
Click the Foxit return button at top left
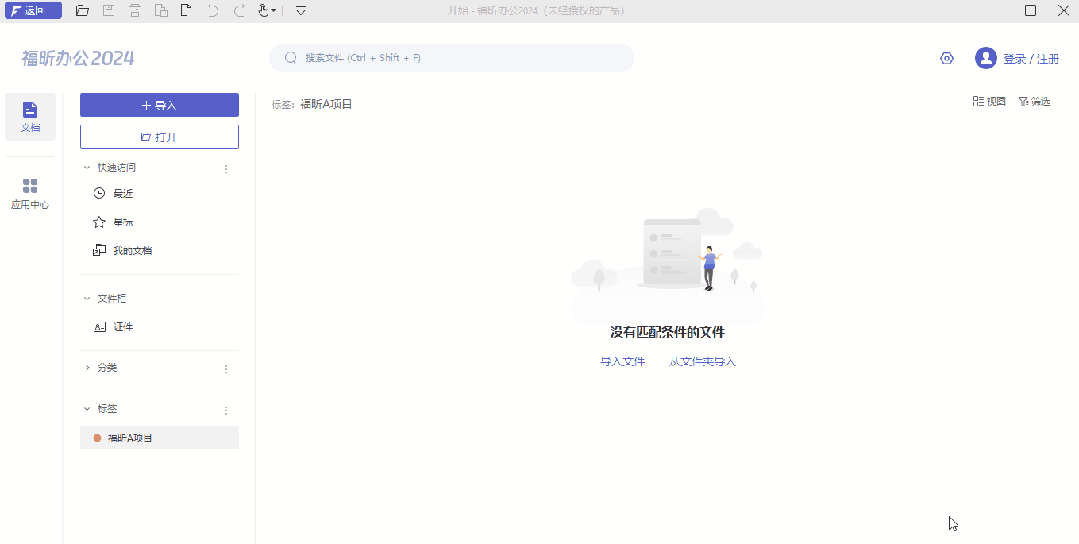32,10
